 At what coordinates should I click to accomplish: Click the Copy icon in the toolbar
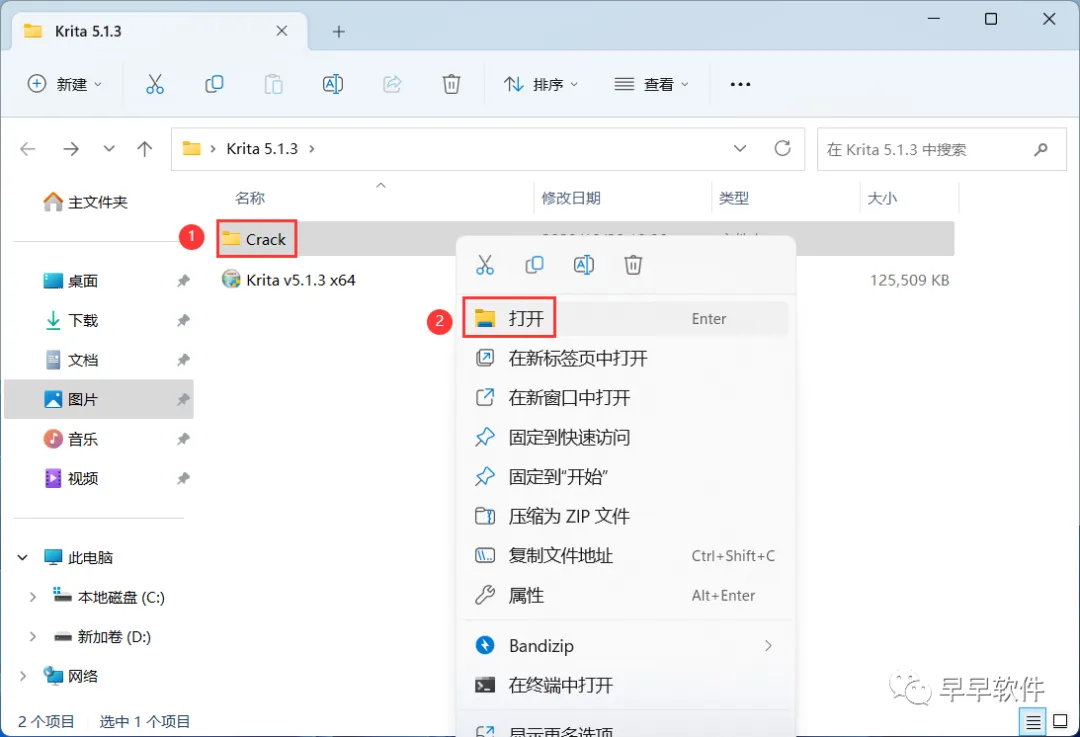(x=214, y=84)
